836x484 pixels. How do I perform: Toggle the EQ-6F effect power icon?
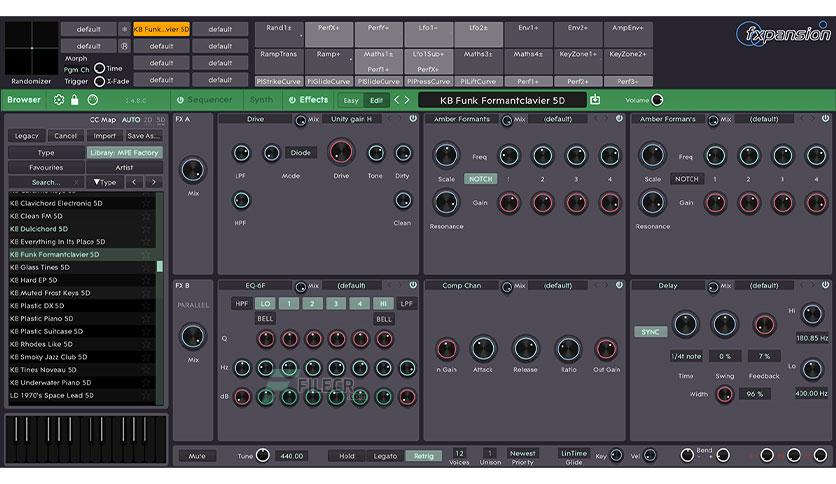pos(413,285)
